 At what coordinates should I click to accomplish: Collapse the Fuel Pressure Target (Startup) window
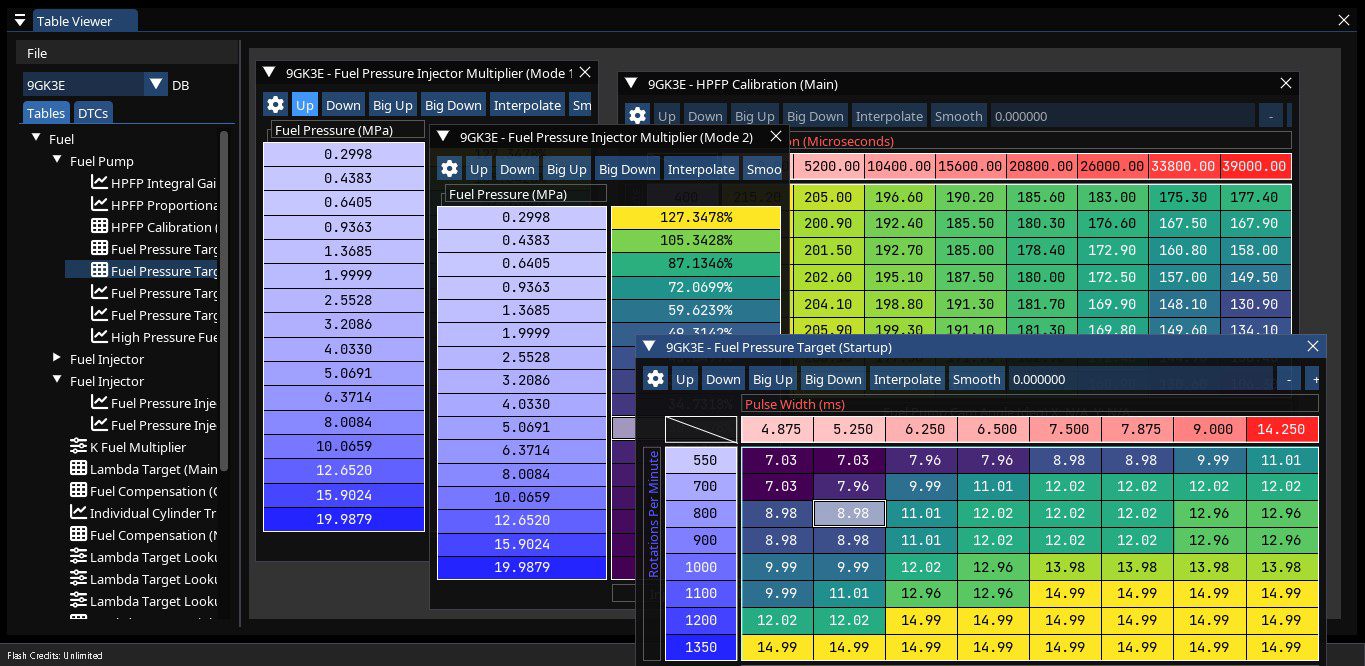(x=649, y=347)
